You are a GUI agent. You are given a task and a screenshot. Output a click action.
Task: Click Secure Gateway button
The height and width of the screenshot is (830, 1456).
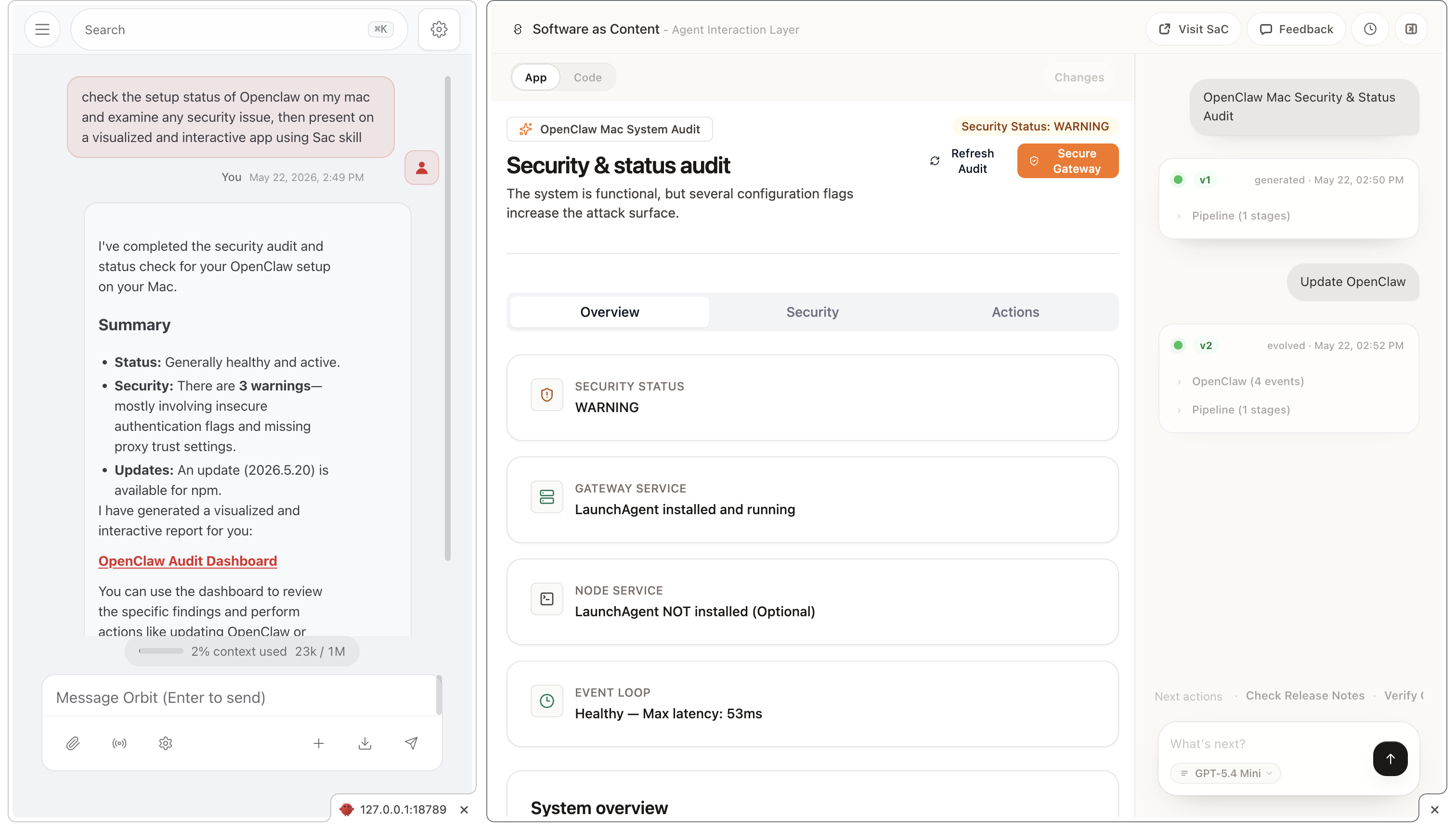(1067, 161)
